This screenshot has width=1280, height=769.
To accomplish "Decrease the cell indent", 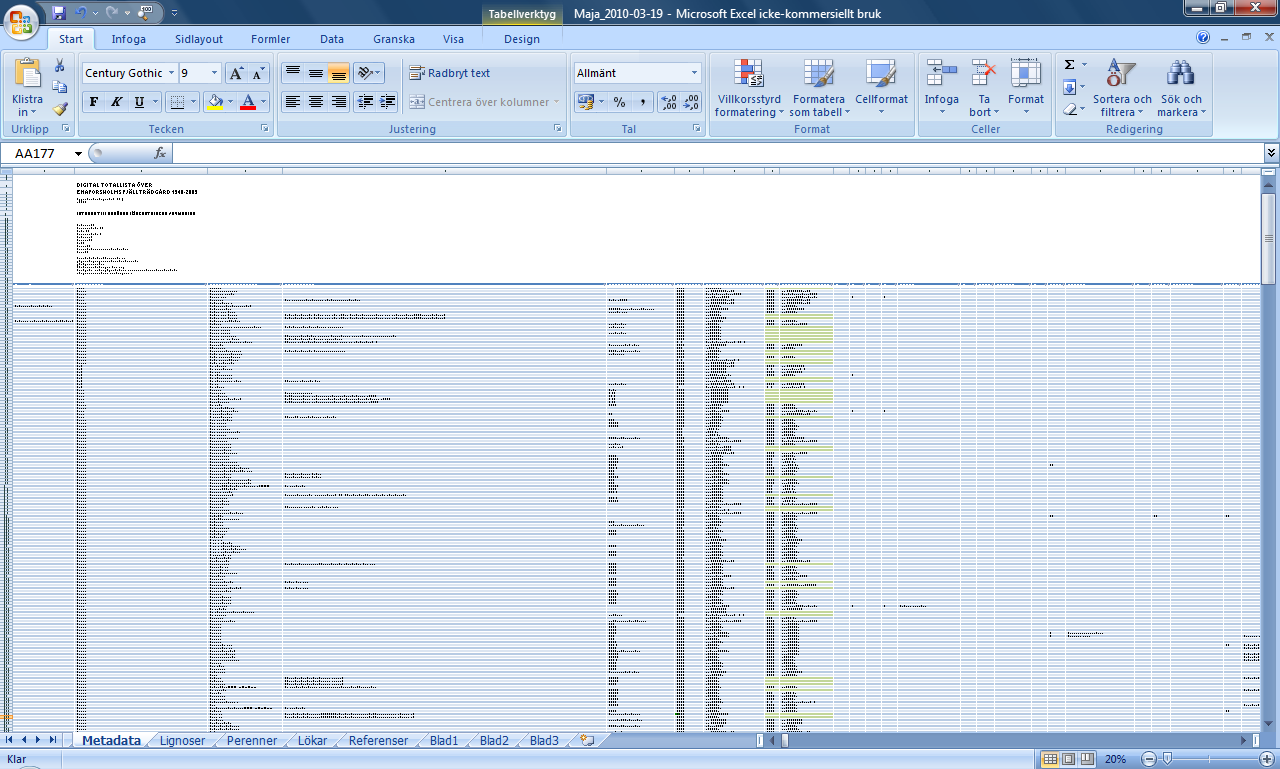I will 365,102.
